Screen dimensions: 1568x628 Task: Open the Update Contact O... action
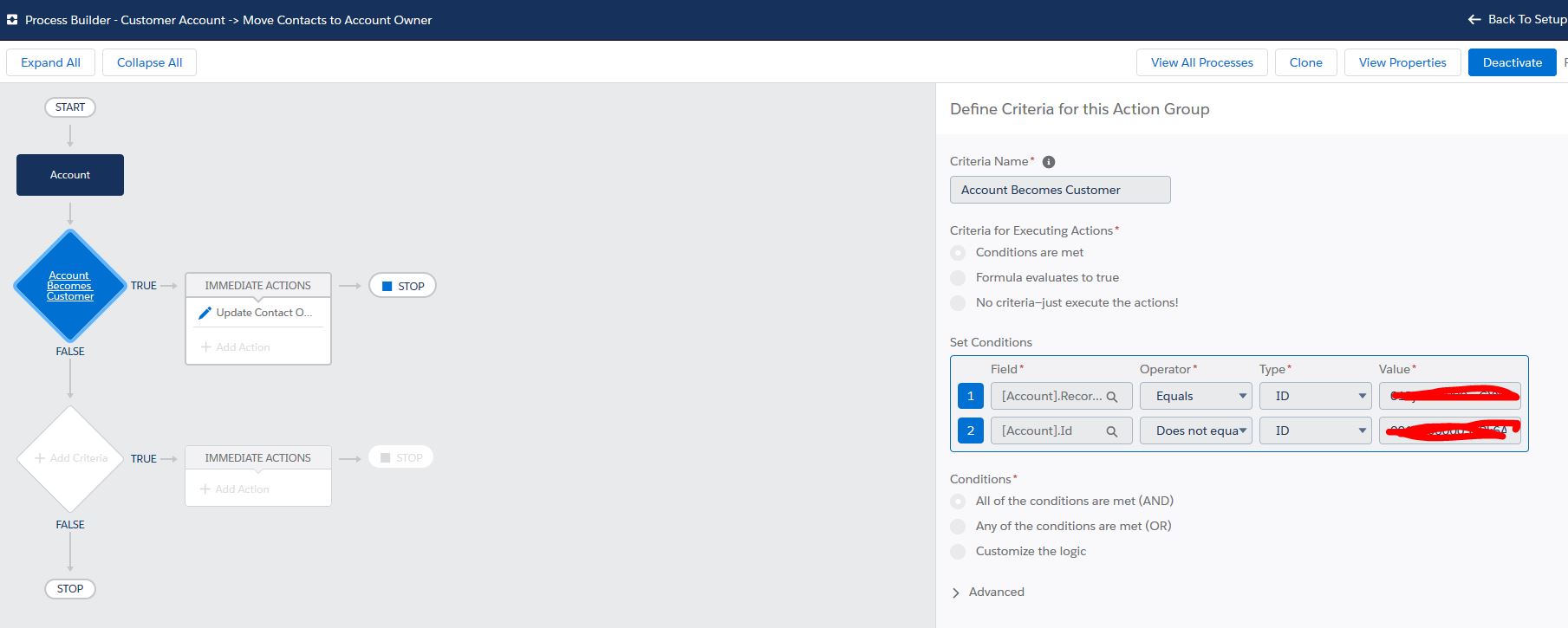[258, 313]
